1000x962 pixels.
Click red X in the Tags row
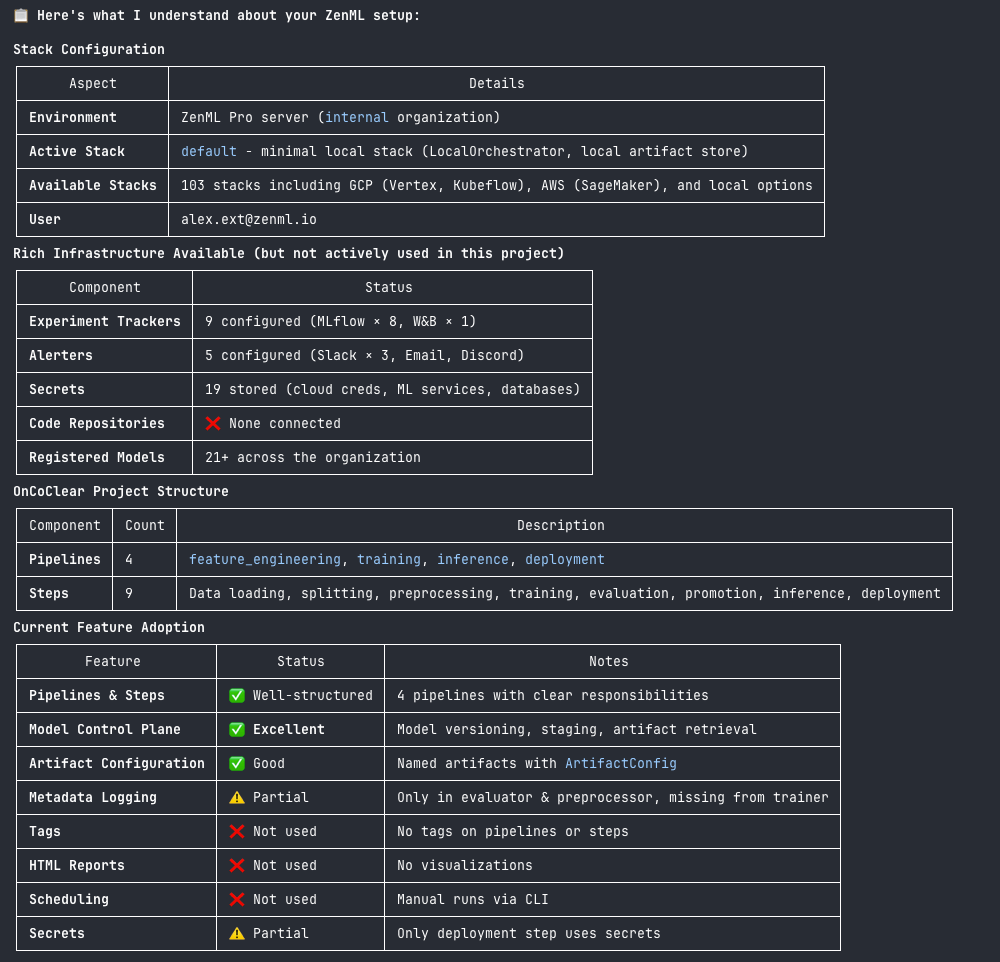click(x=237, y=831)
